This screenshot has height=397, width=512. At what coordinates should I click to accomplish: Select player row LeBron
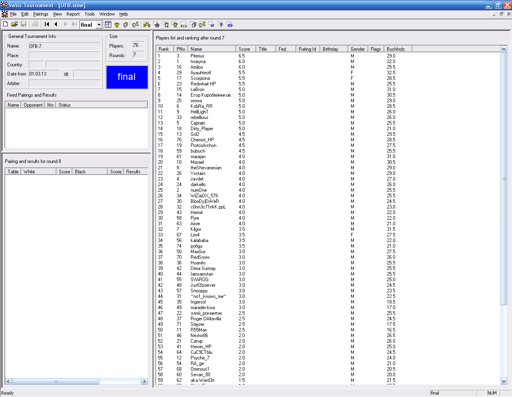click(x=328, y=89)
